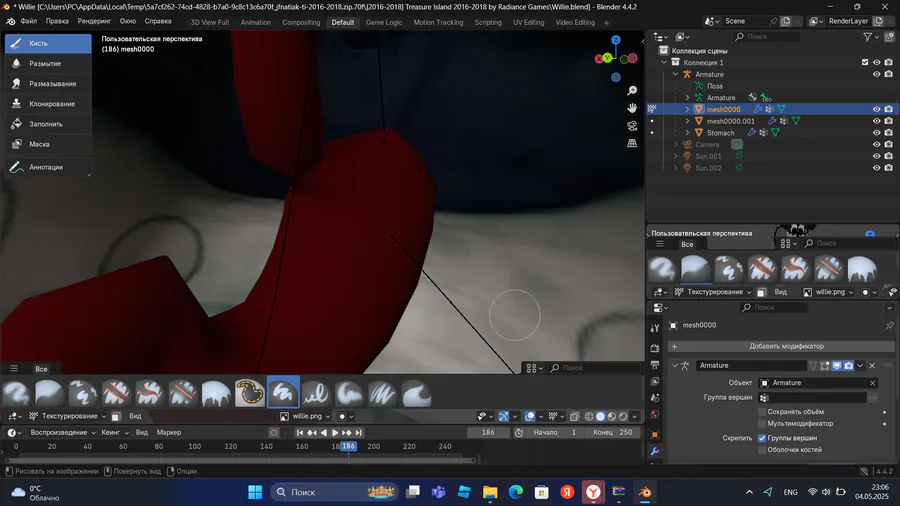Viewport: 900px width, 506px height.
Task: Jump to the timeline end frame
Action: (358, 433)
